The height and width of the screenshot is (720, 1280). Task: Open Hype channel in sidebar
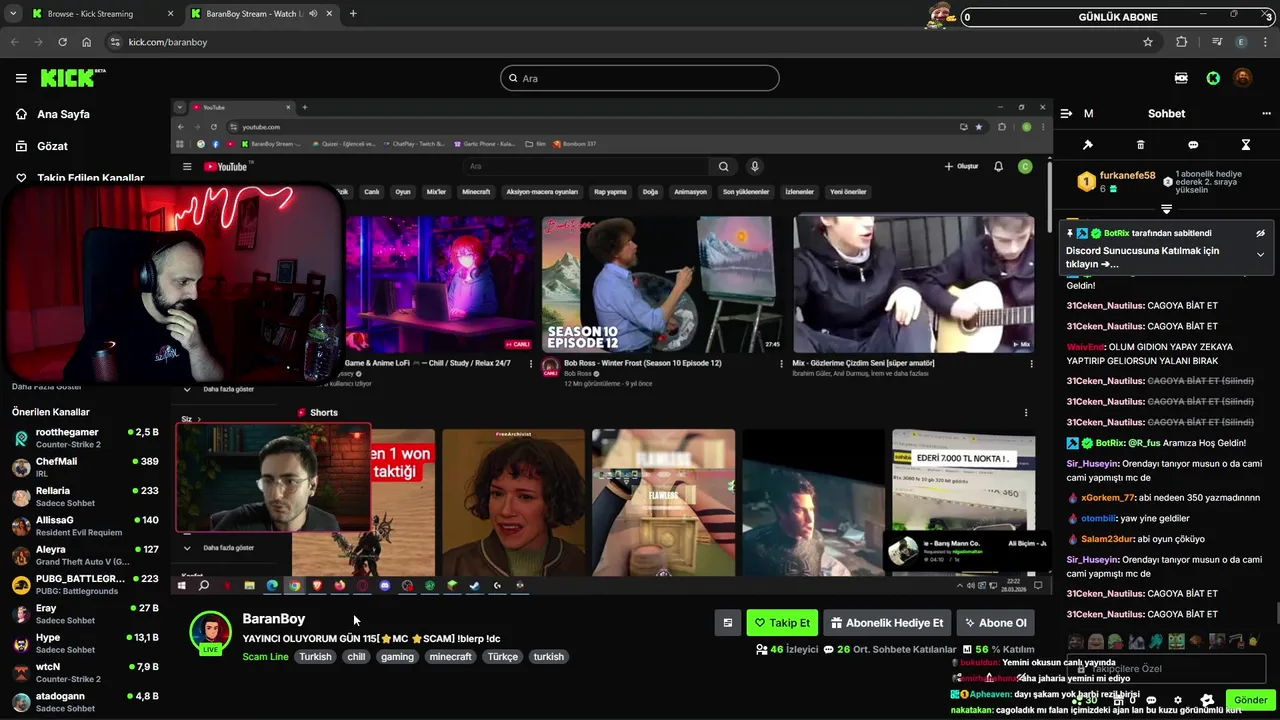point(85,643)
